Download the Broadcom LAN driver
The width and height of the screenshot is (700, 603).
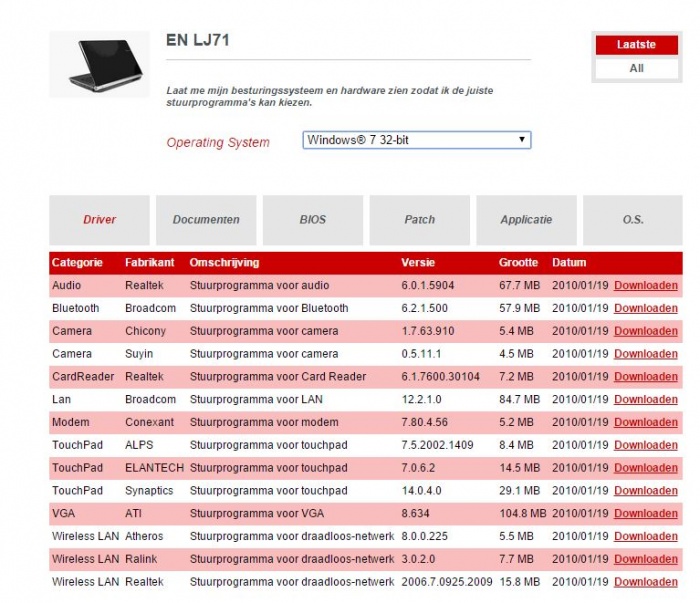click(646, 399)
